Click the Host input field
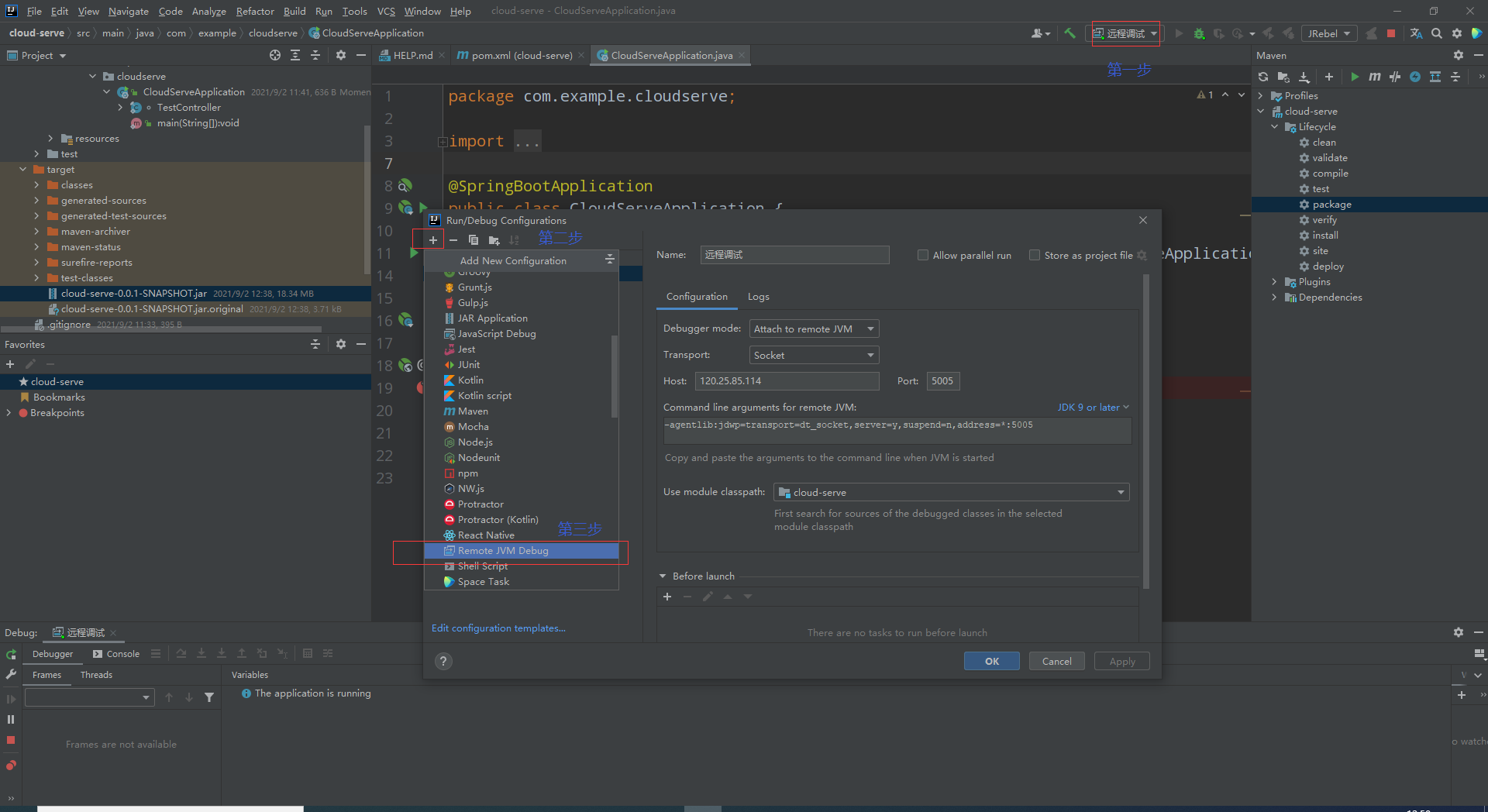Screen dimensions: 1488x812 coord(787,381)
